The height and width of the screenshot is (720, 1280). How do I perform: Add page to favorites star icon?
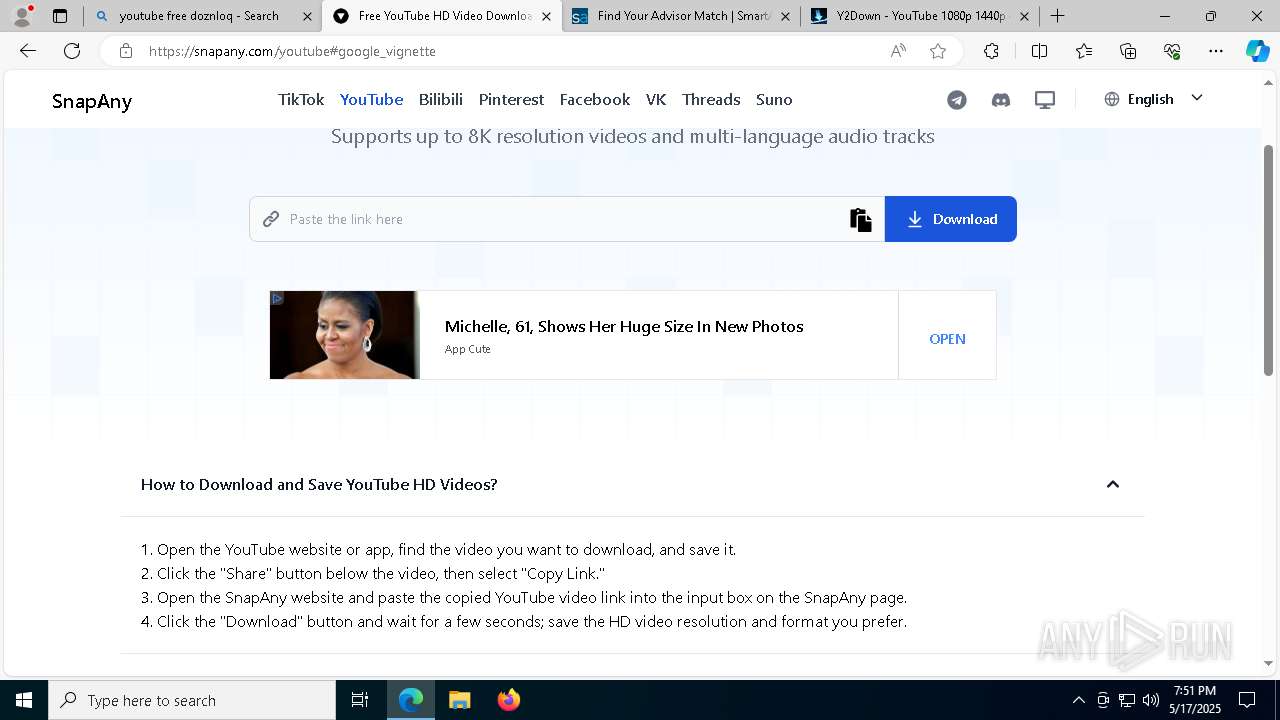point(938,51)
